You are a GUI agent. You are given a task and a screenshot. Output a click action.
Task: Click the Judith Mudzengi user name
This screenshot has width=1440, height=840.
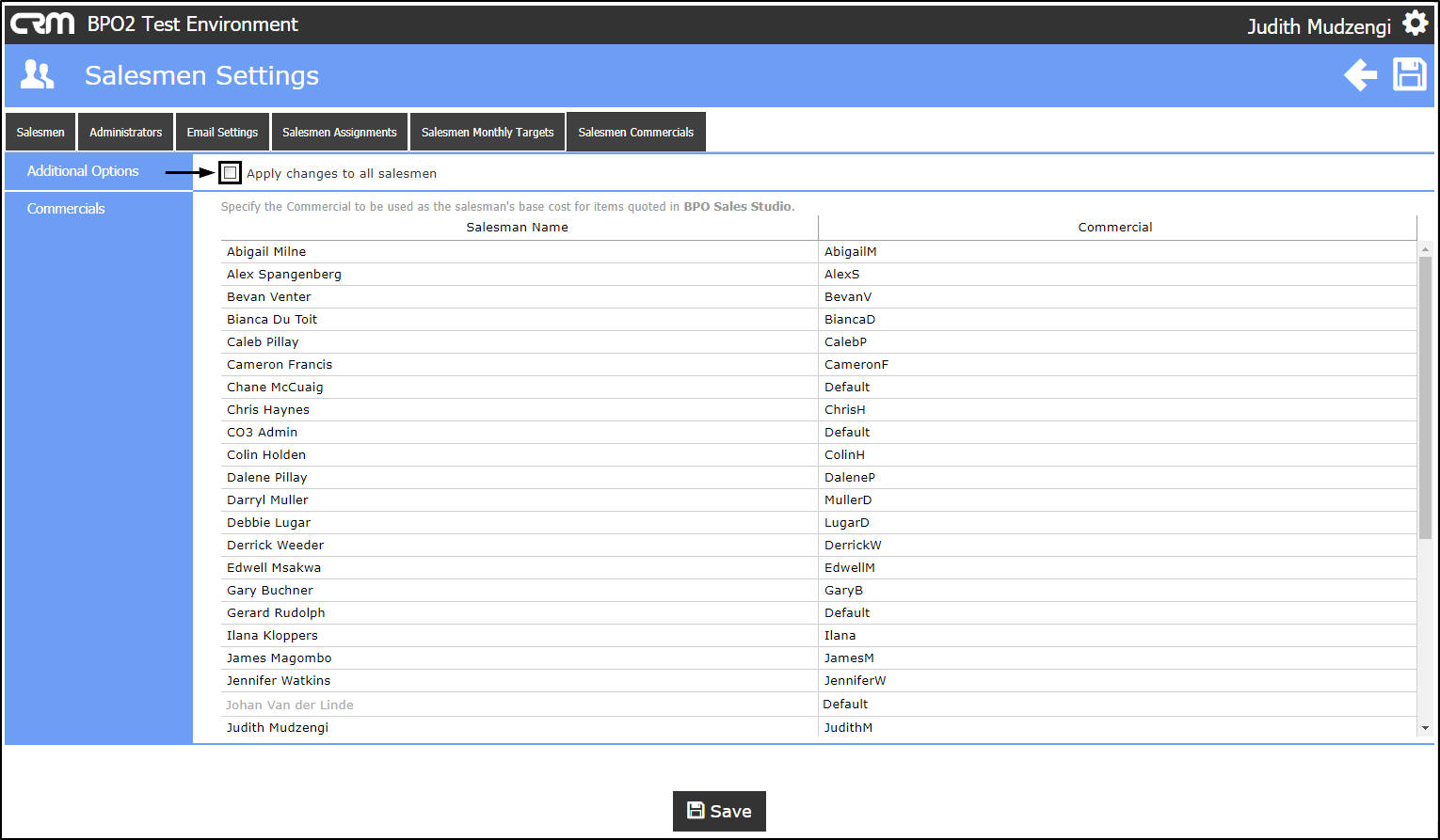tap(1319, 26)
